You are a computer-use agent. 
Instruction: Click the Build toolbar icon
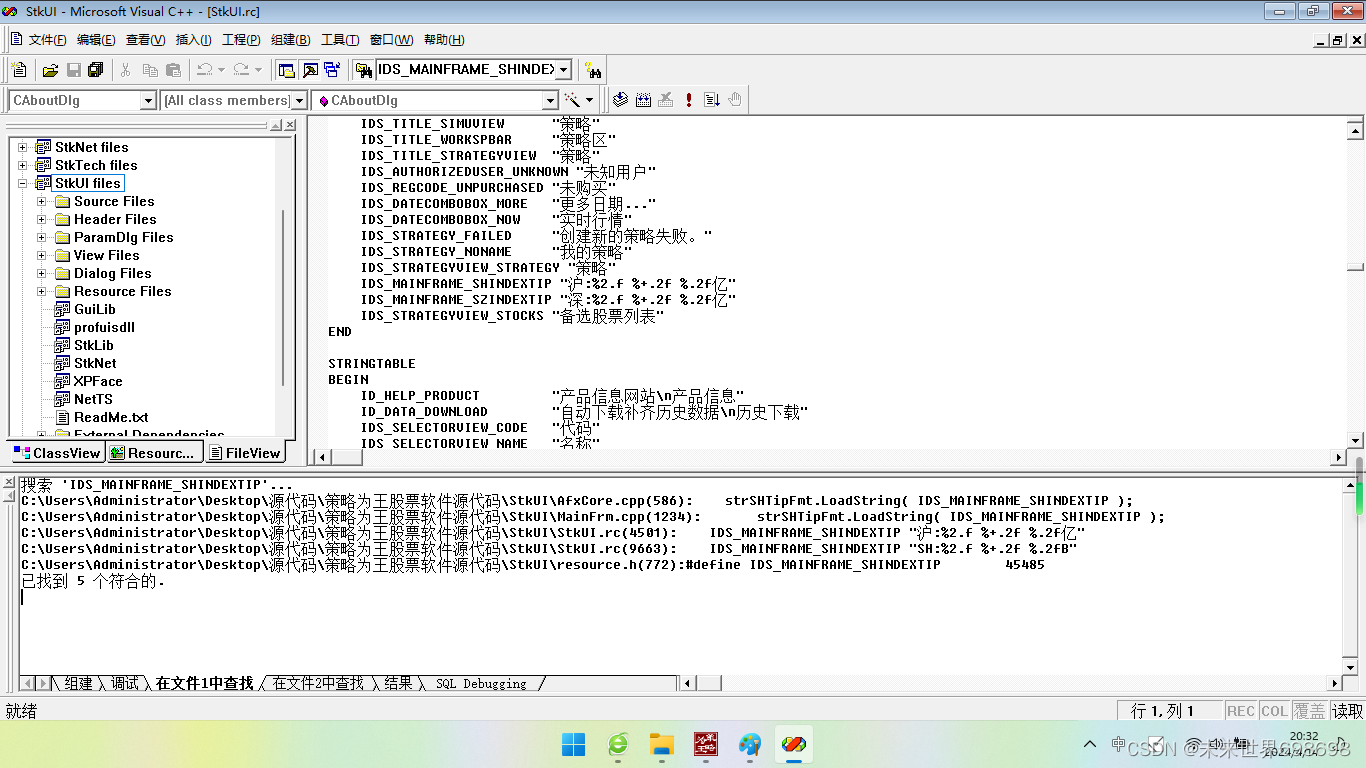pos(643,100)
